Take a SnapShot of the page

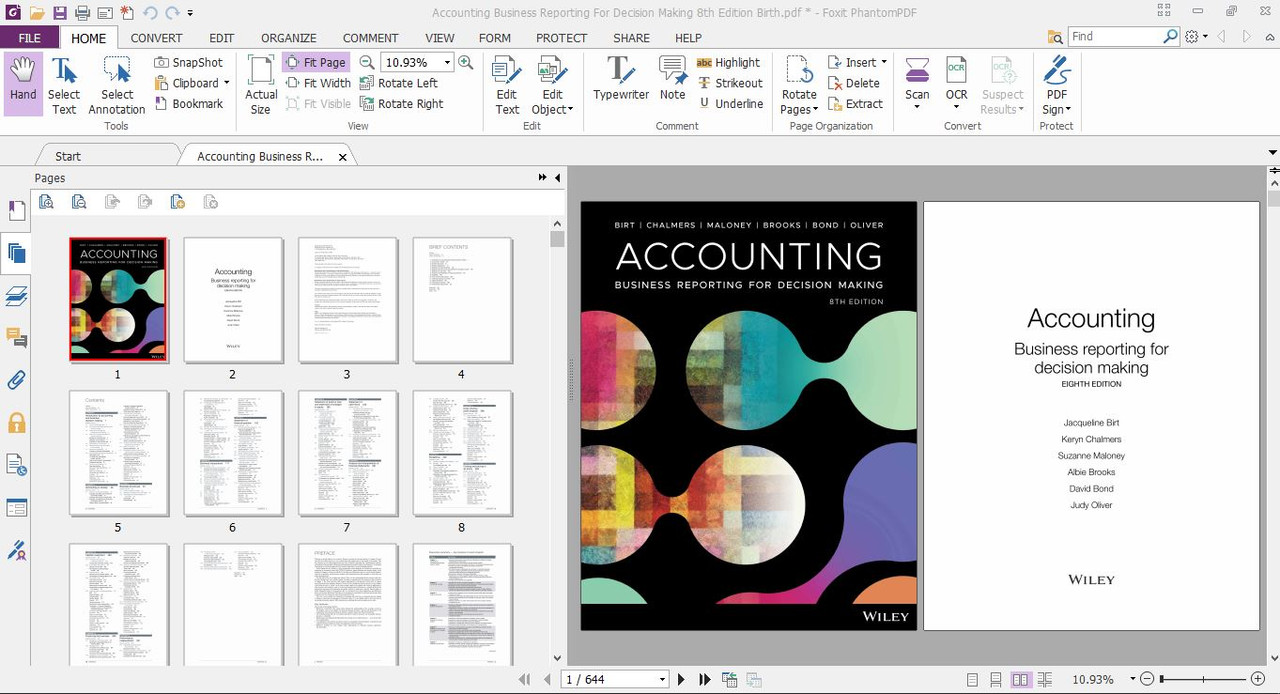click(189, 62)
